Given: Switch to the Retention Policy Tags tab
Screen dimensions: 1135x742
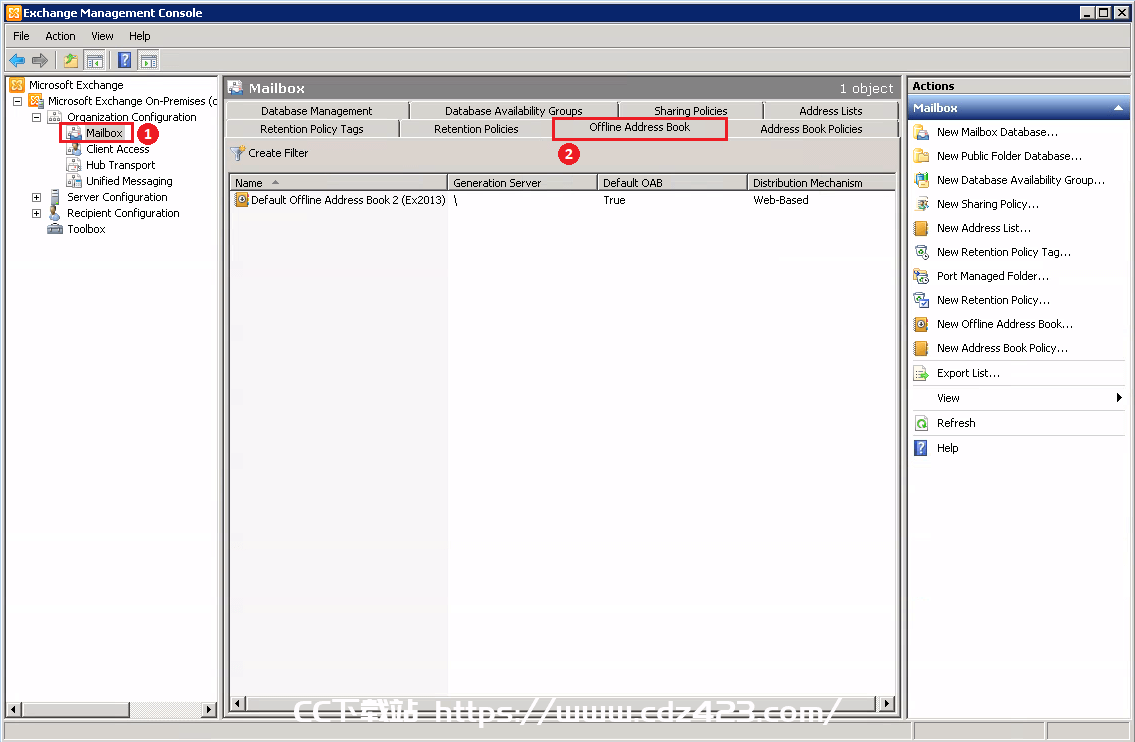Looking at the screenshot, I should (x=312, y=129).
